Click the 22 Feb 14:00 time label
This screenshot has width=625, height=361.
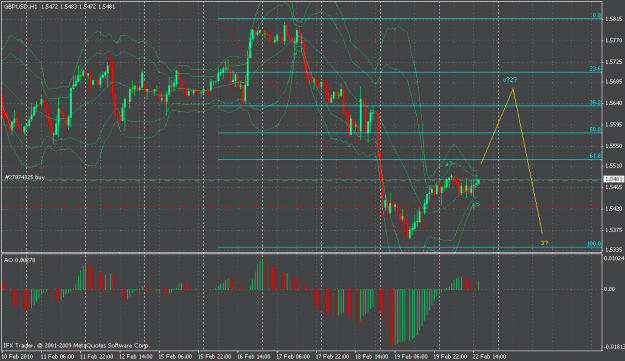coord(489,356)
